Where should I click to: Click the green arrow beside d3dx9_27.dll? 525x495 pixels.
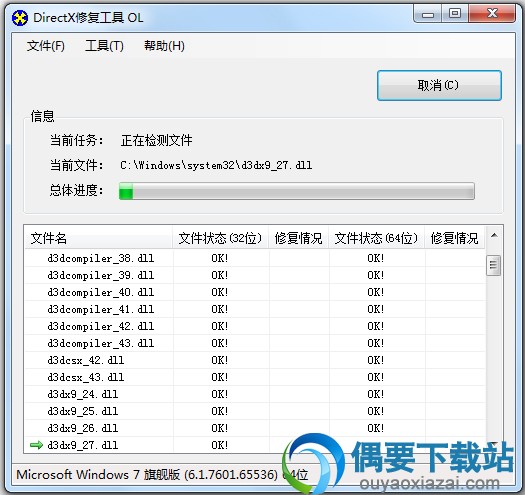tap(36, 445)
